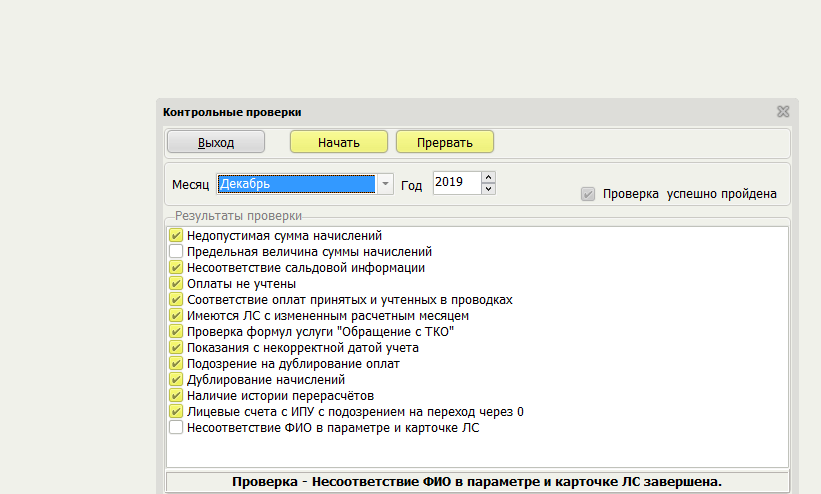Viewport: 821px width, 494px height.
Task: Uncheck Показания с некорректной датой учета
Action: [176, 347]
